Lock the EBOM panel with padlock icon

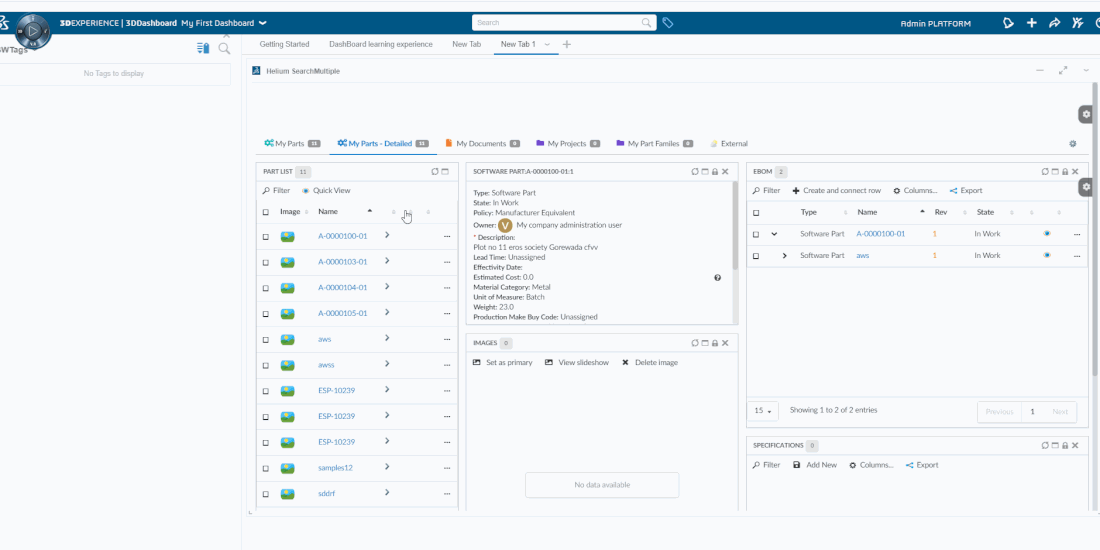coord(1064,172)
